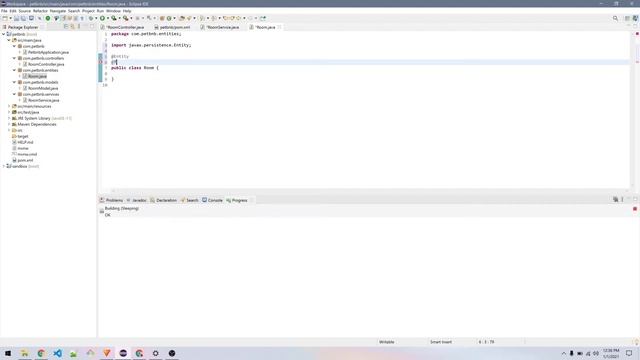This screenshot has height=360, width=640.
Task: Select RoomModel.java in Package Explorer
Action: click(43, 88)
